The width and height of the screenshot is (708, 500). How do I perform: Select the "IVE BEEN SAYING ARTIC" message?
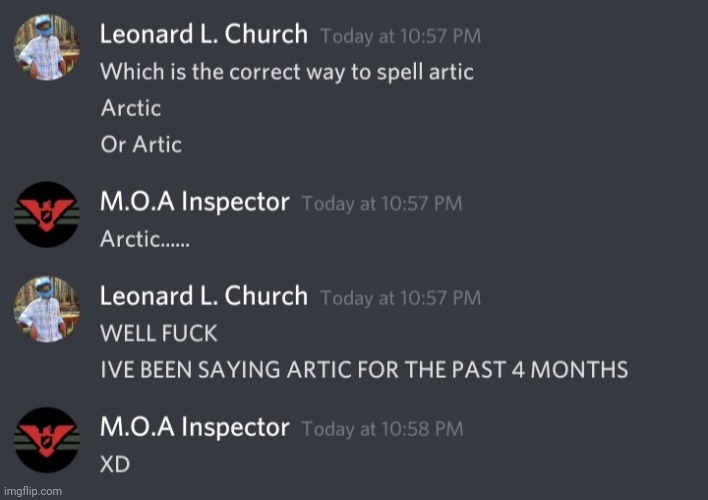(364, 370)
